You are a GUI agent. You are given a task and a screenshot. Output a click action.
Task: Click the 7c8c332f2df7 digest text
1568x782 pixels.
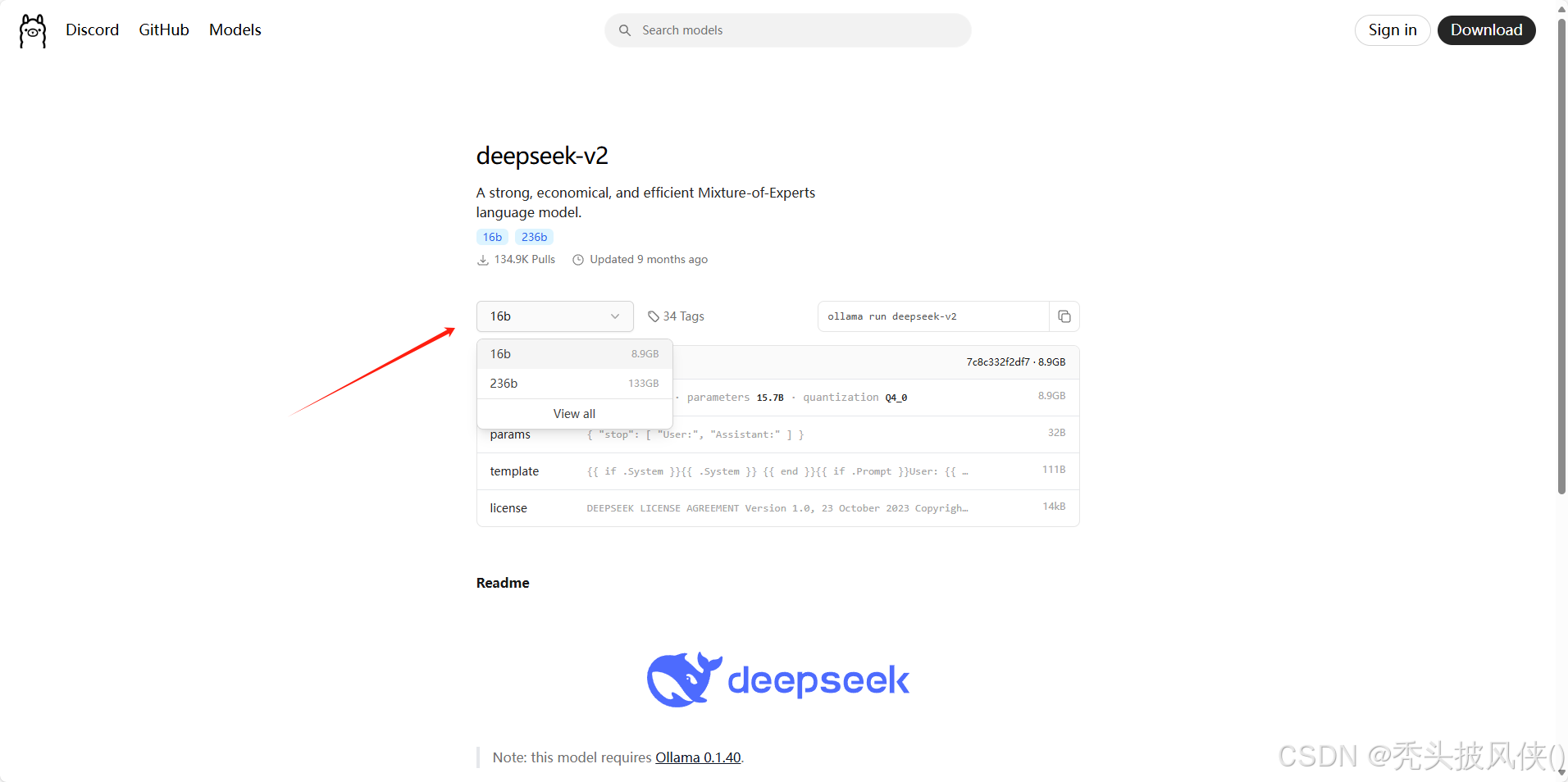tap(997, 361)
